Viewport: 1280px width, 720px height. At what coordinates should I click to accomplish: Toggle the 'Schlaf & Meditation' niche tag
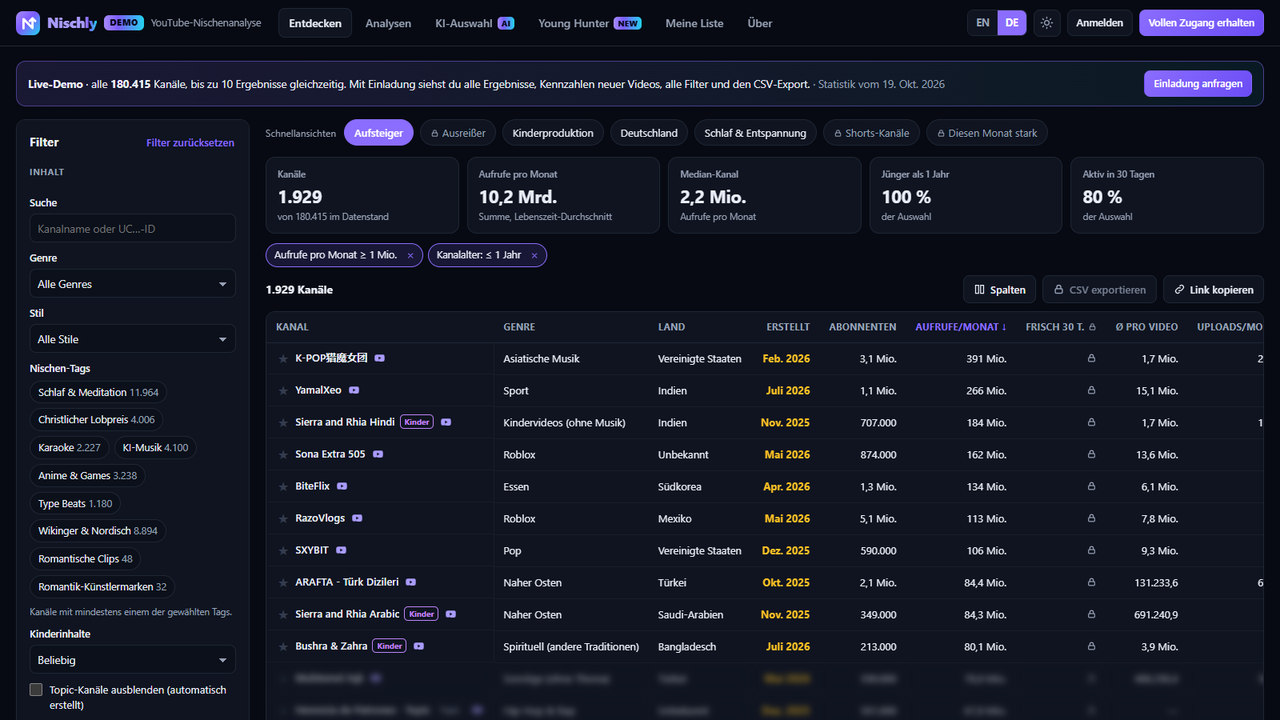pos(98,393)
